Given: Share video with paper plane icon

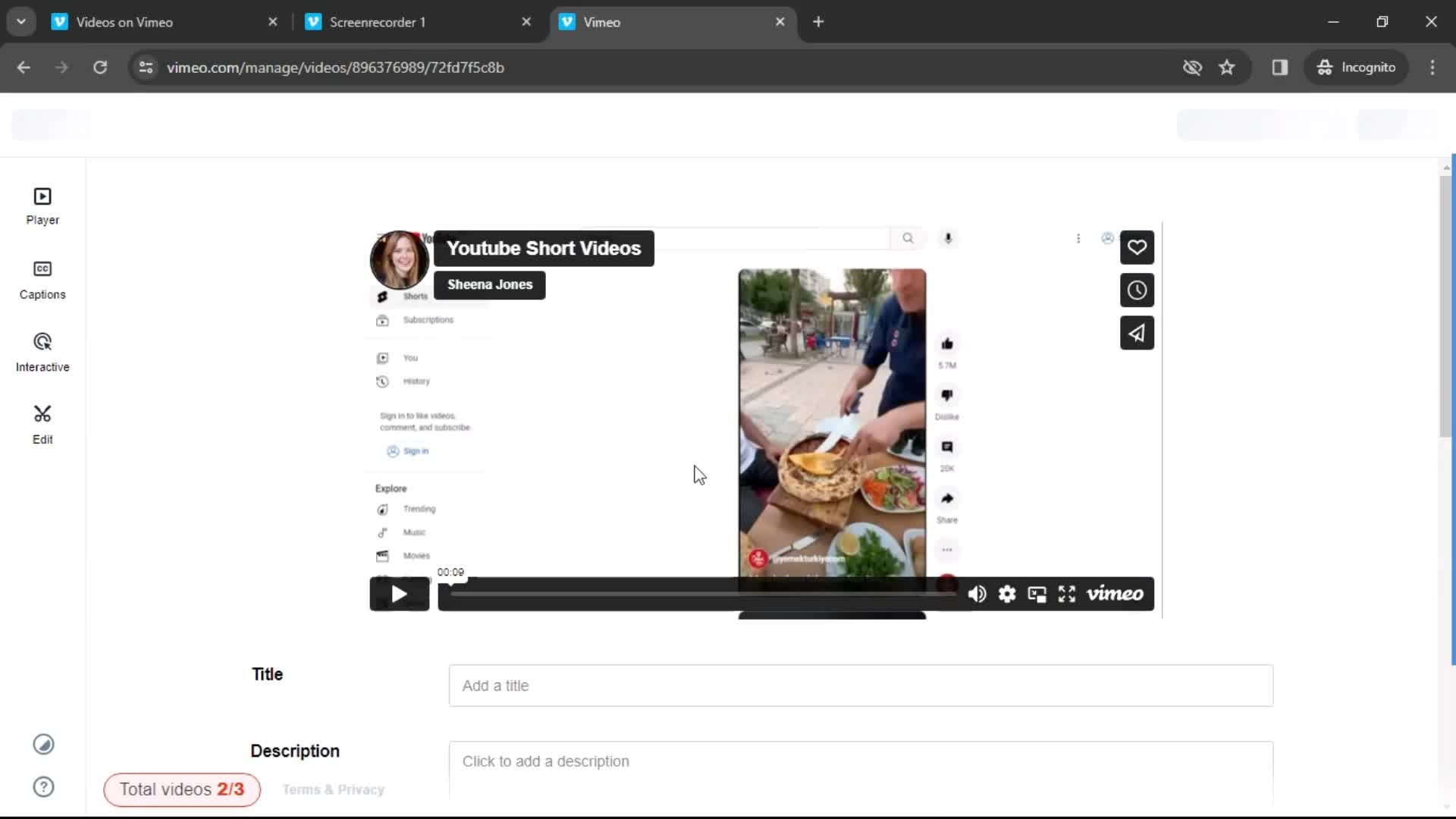Looking at the screenshot, I should 1137,333.
